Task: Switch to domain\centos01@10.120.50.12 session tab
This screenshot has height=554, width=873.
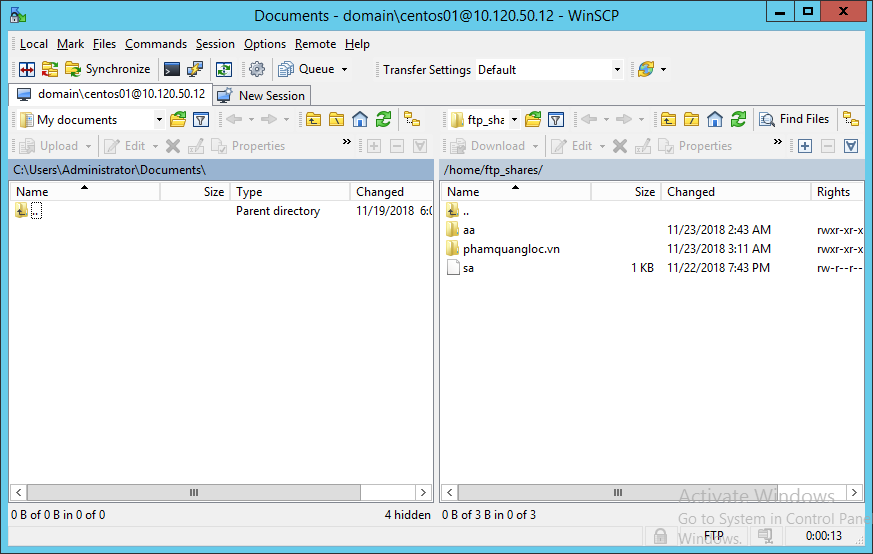Action: [x=111, y=95]
